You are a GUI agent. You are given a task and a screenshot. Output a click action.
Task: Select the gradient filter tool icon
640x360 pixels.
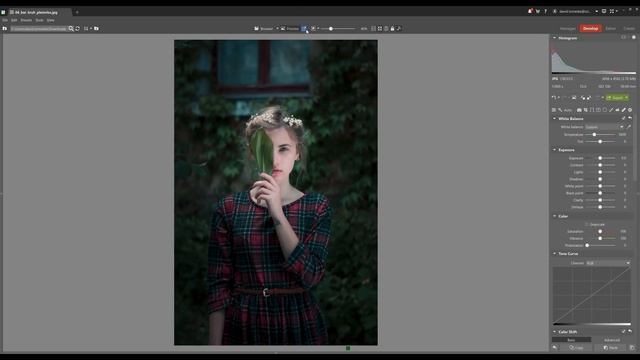598,110
